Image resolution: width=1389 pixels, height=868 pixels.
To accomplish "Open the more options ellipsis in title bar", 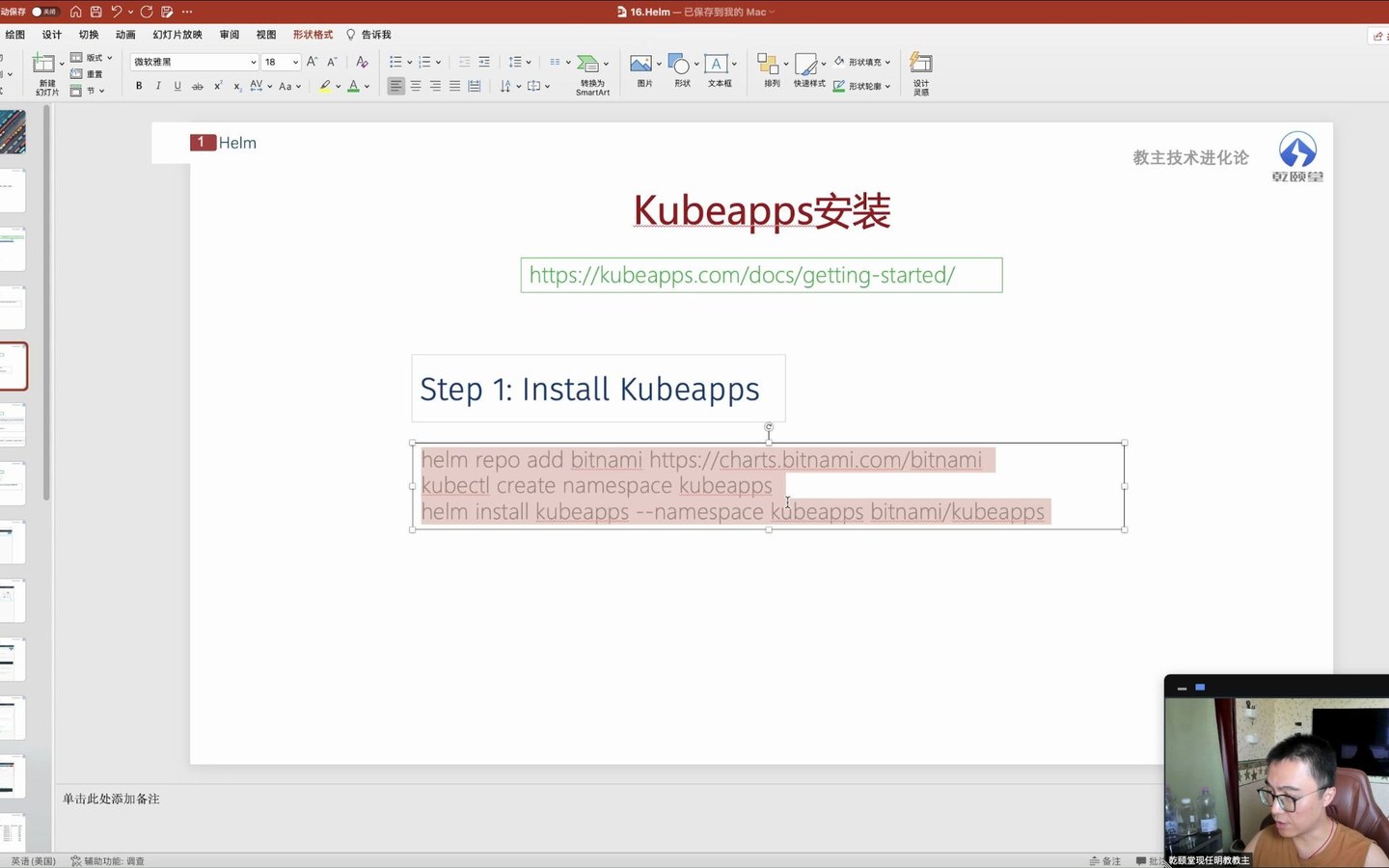I will [187, 12].
